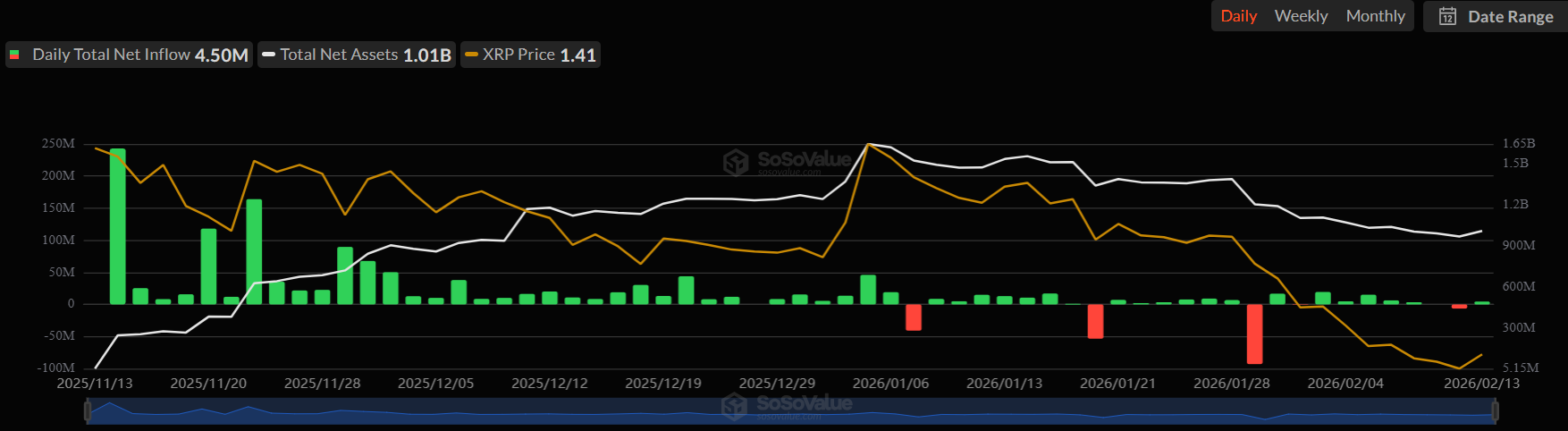
Task: Click the red-green Daily Net Inflow legend marker
Action: 15,55
